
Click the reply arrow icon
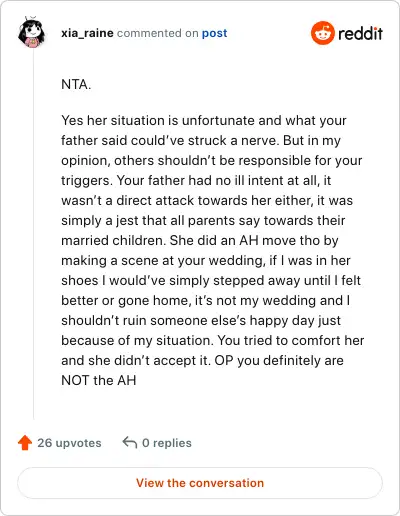point(130,442)
